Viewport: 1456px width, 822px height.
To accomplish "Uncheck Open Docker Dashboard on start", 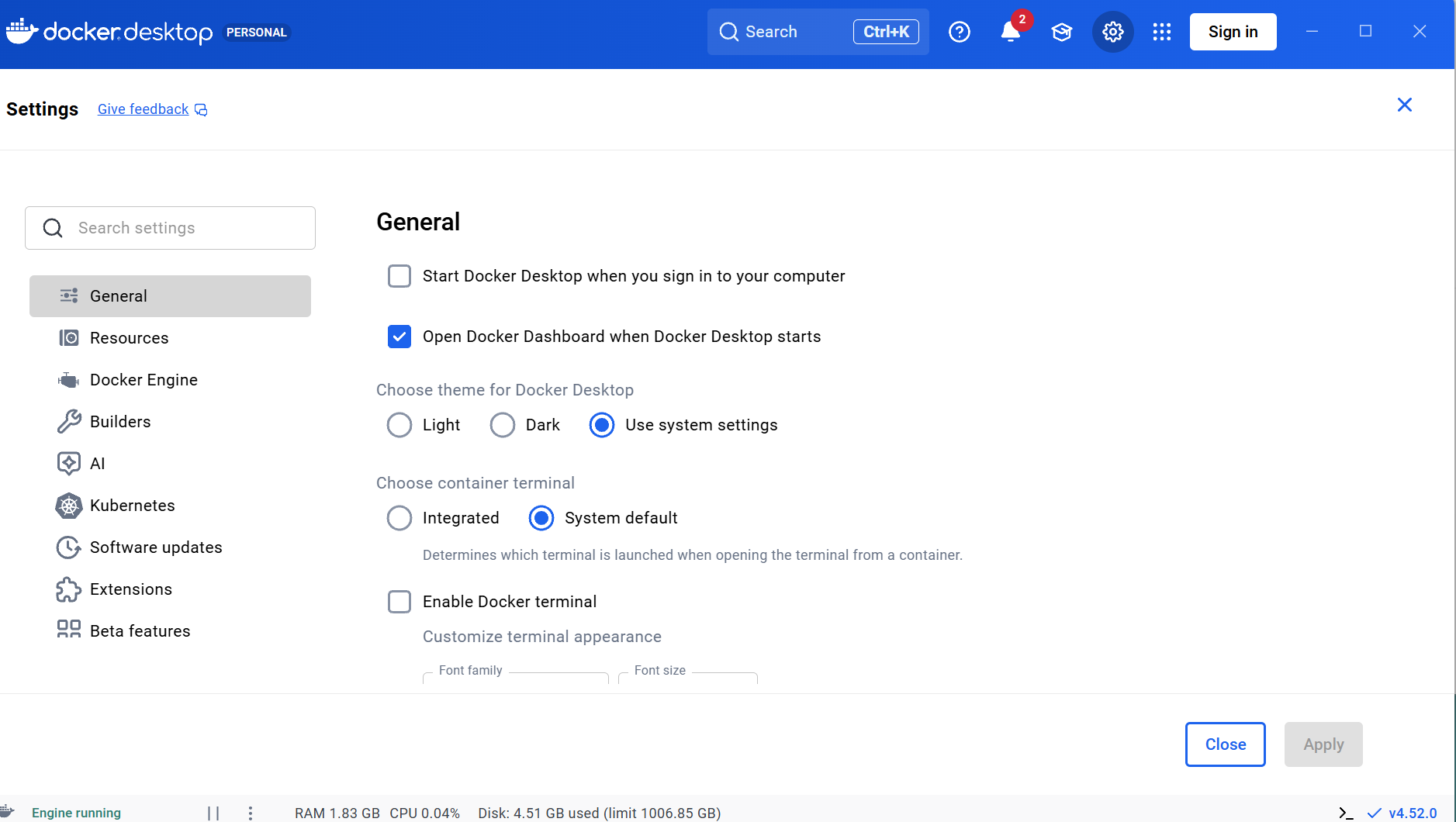I will point(399,337).
